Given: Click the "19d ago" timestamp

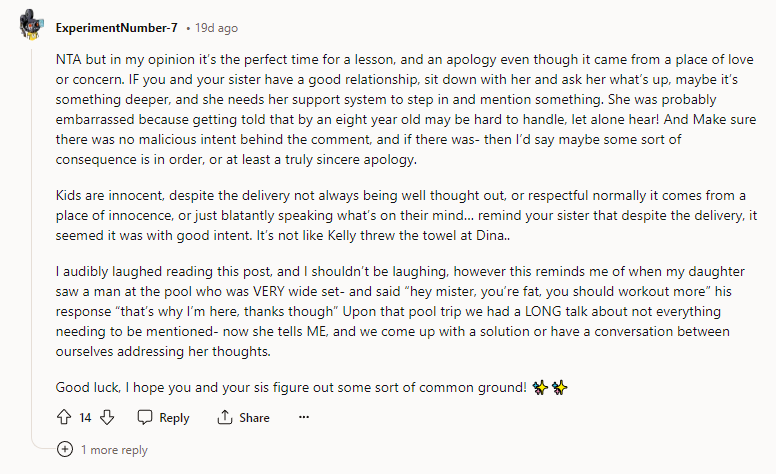Looking at the screenshot, I should (x=217, y=27).
